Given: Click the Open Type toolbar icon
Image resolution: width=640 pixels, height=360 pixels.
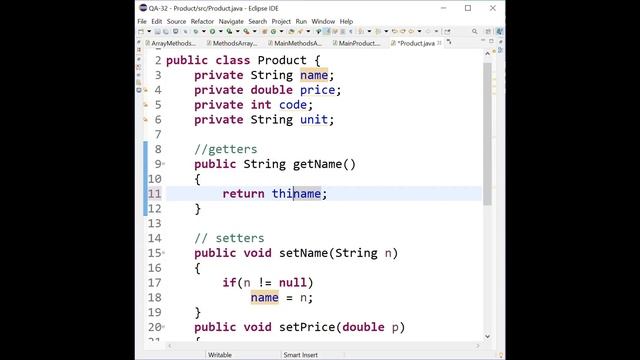Looking at the screenshot, I should pos(291,31).
